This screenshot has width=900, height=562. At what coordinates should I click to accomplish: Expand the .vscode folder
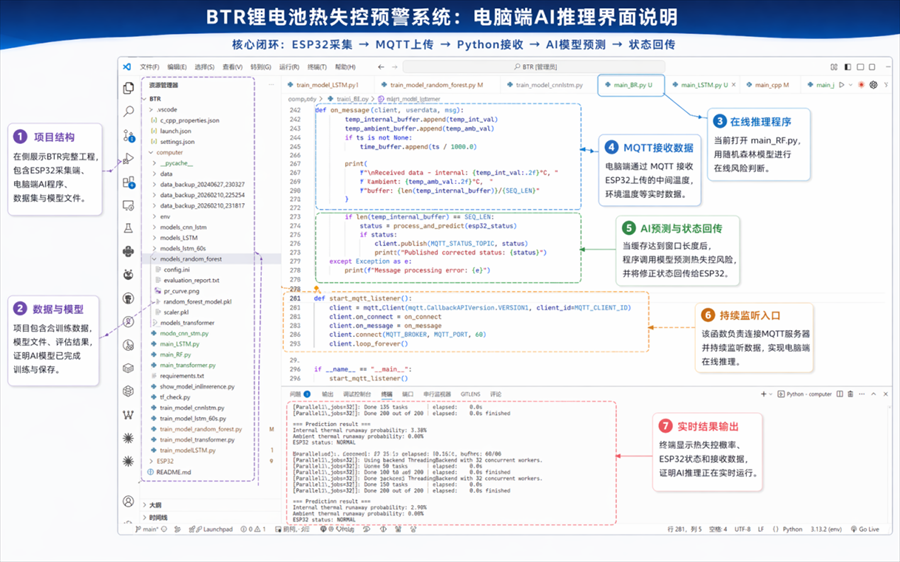167,110
